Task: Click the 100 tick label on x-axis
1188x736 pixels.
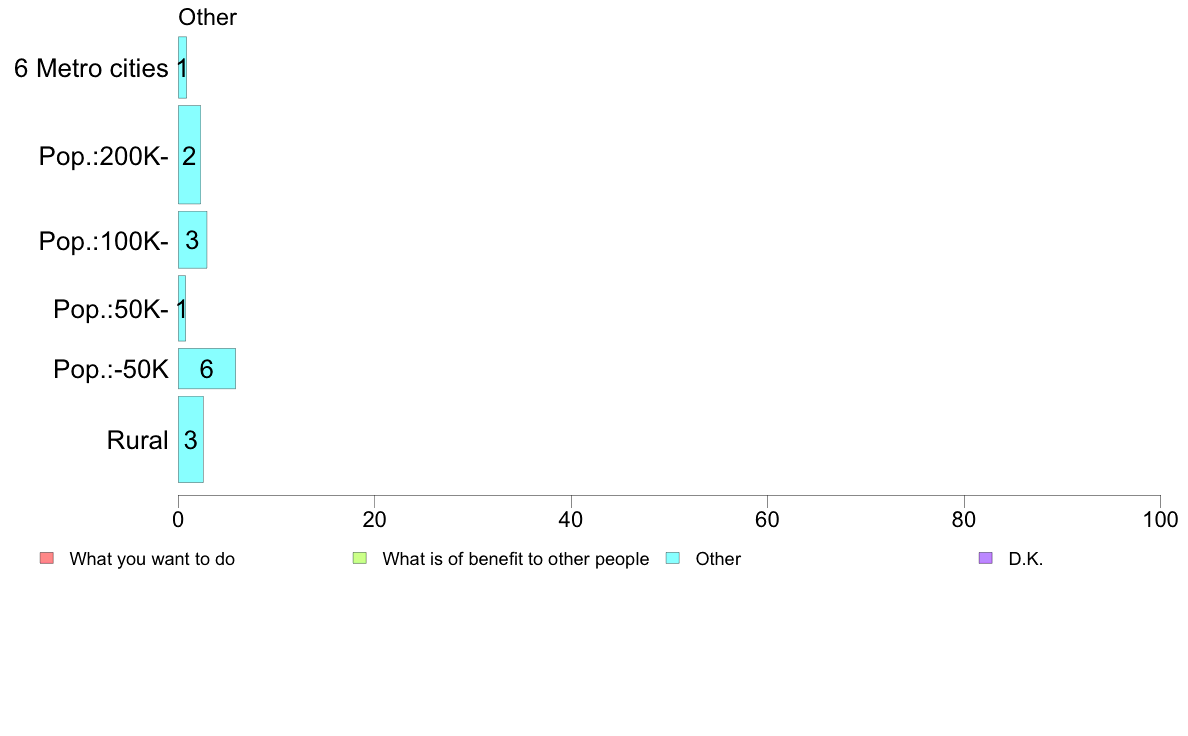Action: click(1160, 519)
